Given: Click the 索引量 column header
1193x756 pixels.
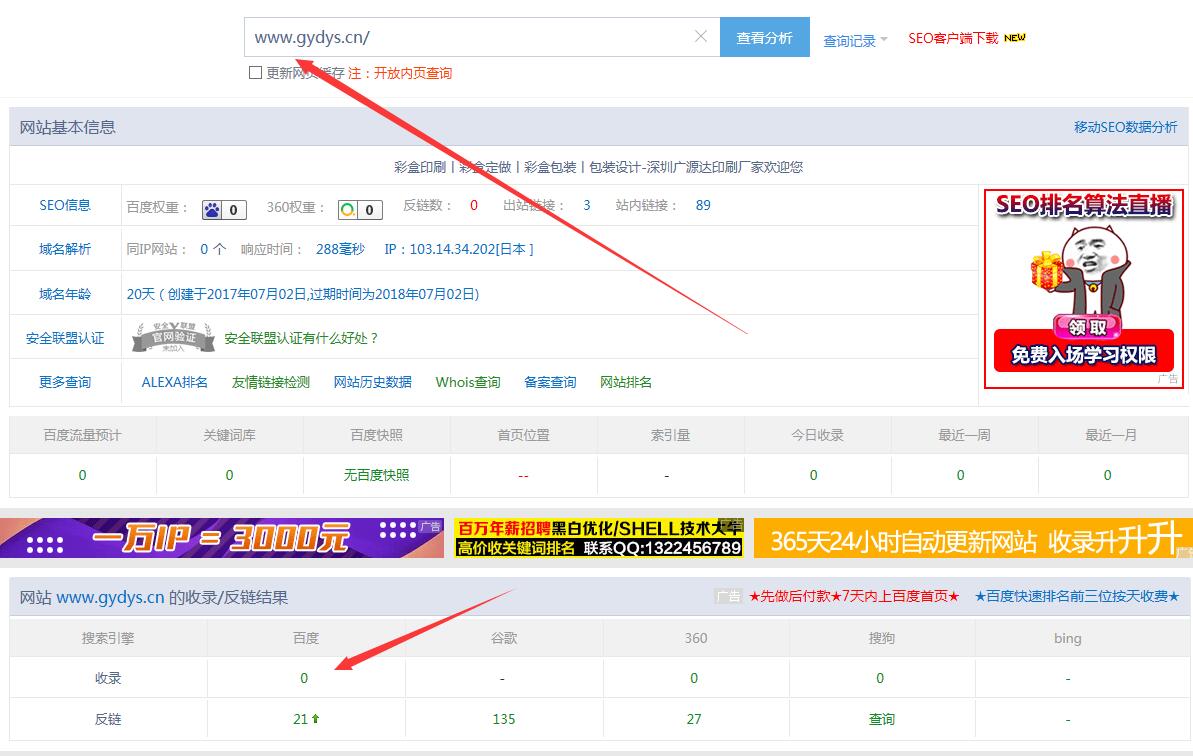Looking at the screenshot, I should tap(670, 435).
